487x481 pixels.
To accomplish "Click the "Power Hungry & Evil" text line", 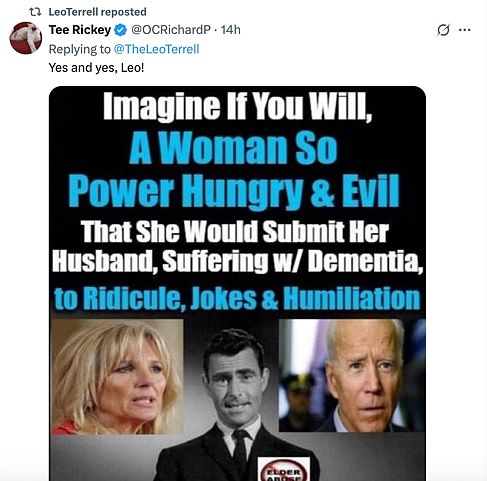I will (x=234, y=191).
